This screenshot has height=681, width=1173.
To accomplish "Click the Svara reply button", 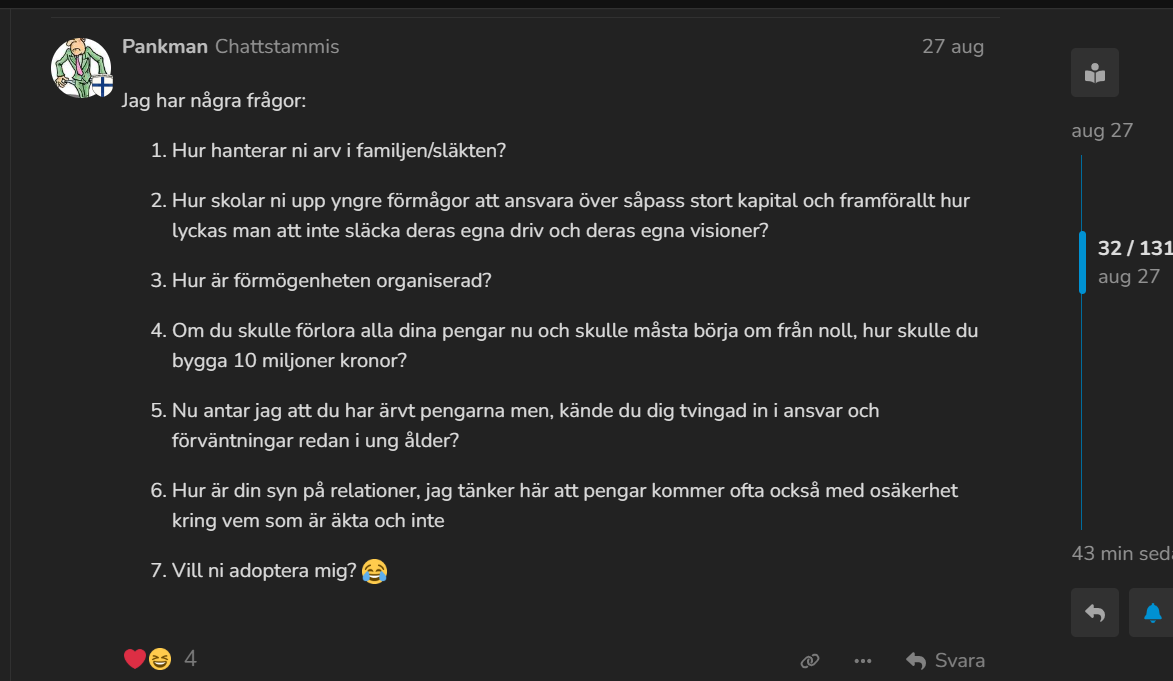I will pyautogui.click(x=945, y=660).
